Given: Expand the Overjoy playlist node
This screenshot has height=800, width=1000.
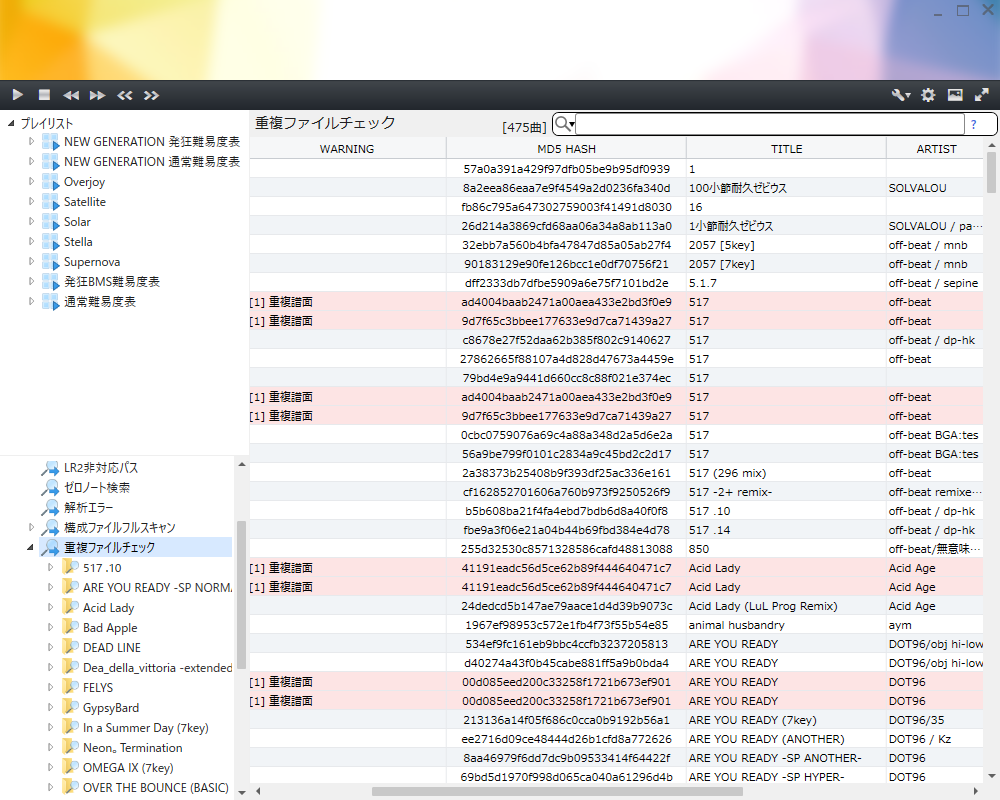Looking at the screenshot, I should pyautogui.click(x=31, y=182).
